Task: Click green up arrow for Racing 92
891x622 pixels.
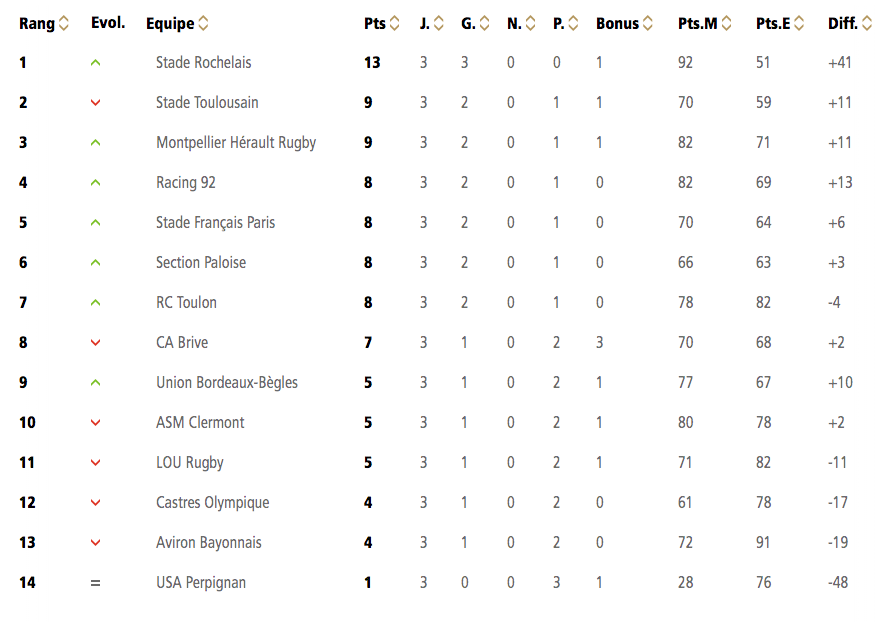Action: (x=95, y=183)
